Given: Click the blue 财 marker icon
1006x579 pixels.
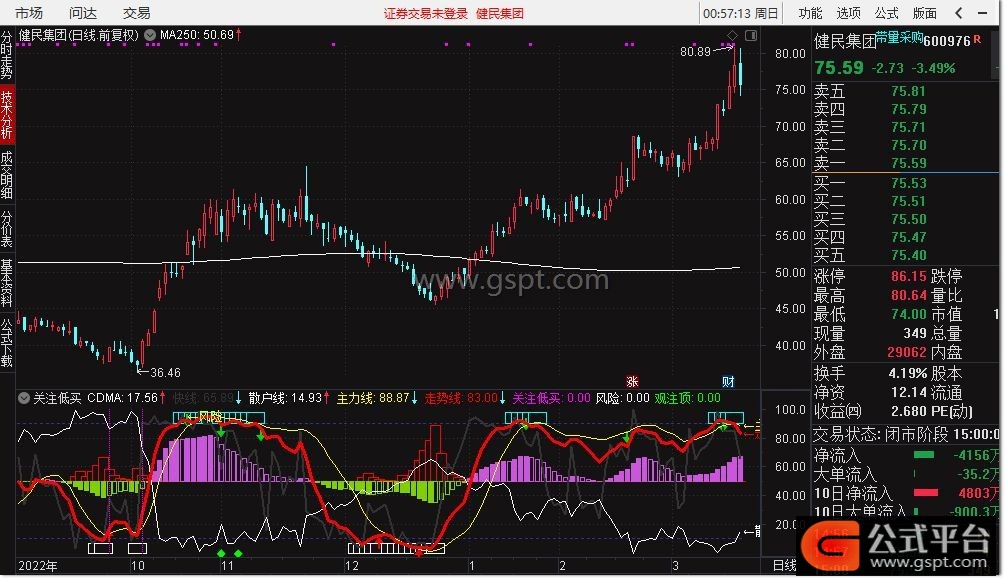Looking at the screenshot, I should pyautogui.click(x=728, y=382).
